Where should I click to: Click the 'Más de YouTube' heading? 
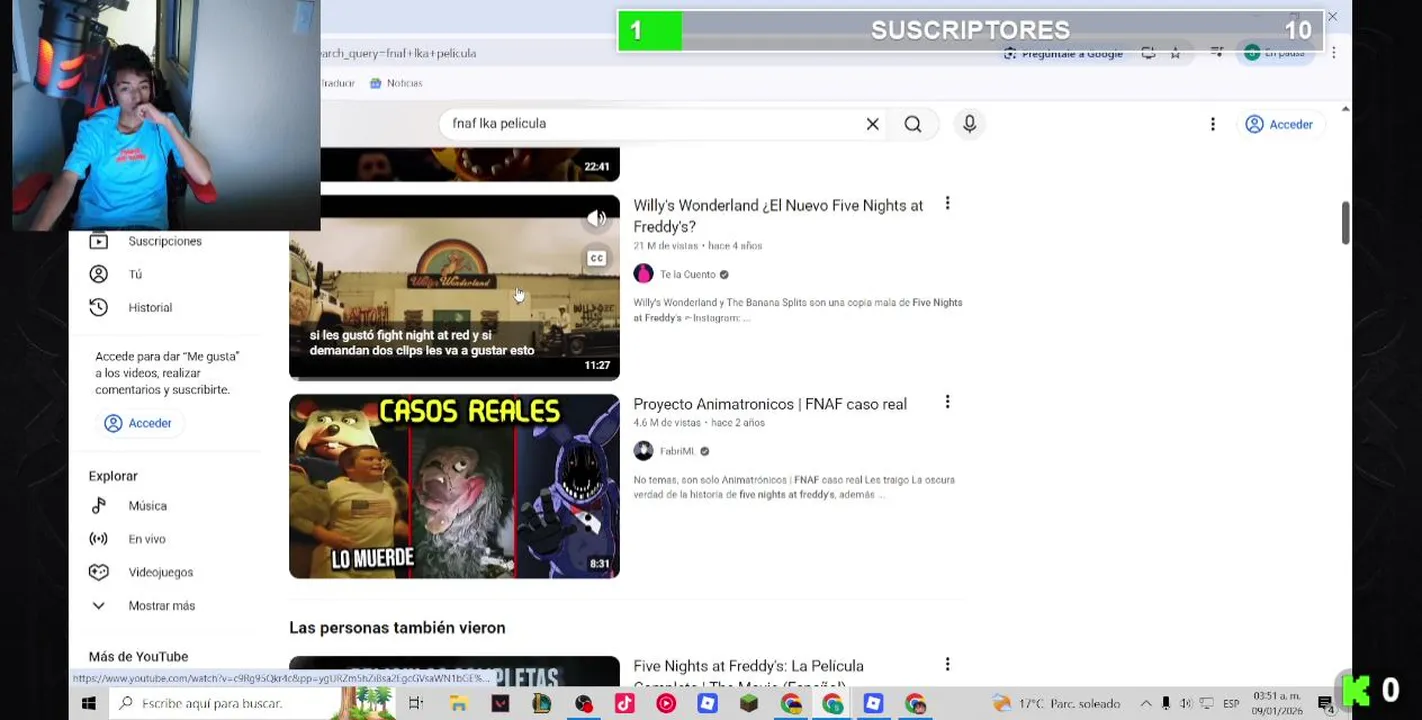coord(138,657)
